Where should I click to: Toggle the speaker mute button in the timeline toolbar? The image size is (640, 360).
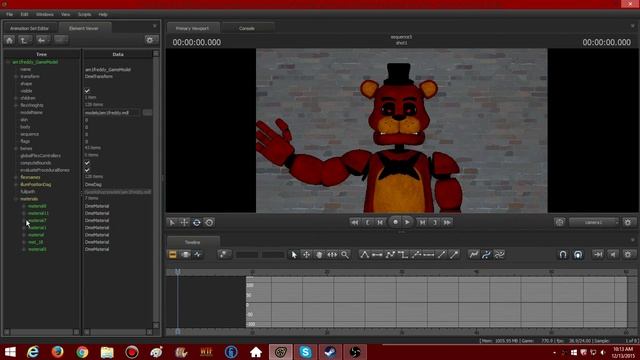click(x=613, y=255)
